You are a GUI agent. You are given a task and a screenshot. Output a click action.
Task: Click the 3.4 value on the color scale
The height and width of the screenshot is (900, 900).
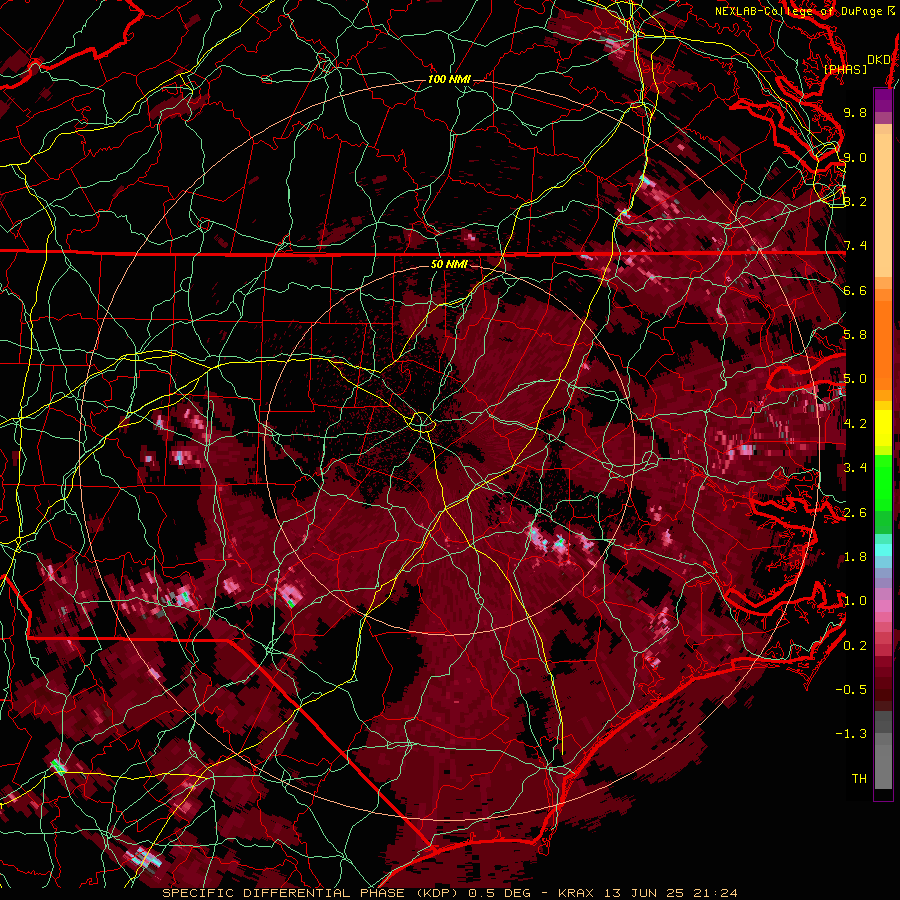(855, 468)
